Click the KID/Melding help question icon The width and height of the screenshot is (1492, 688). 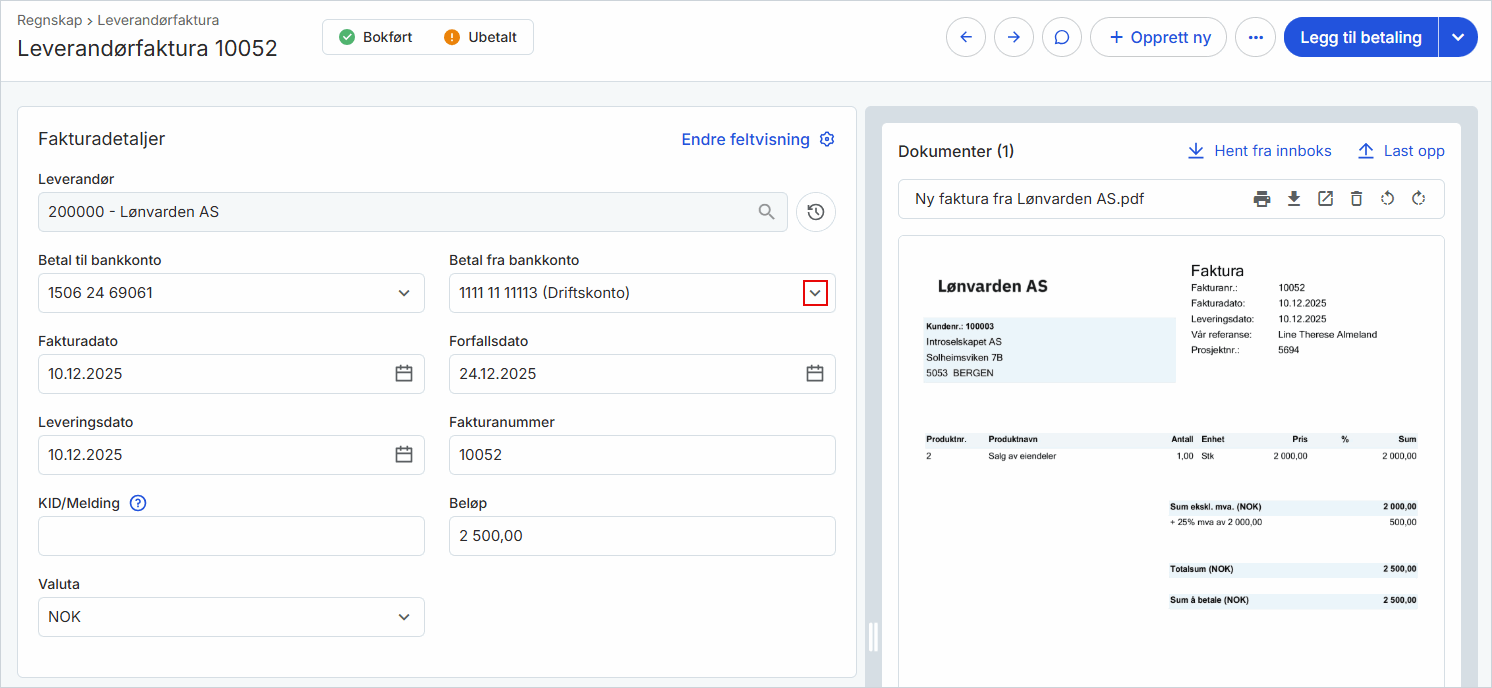(x=138, y=503)
